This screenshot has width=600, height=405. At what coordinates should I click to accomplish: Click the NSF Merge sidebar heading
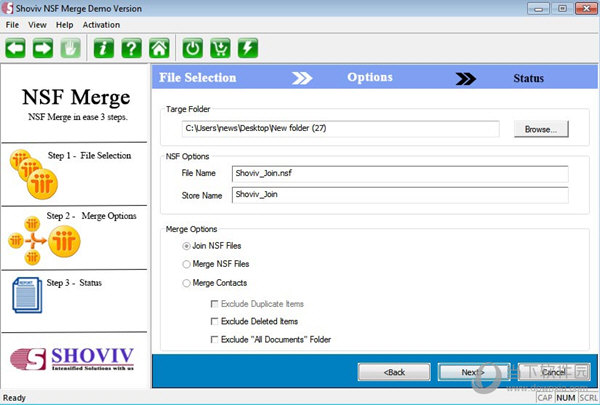[76, 97]
